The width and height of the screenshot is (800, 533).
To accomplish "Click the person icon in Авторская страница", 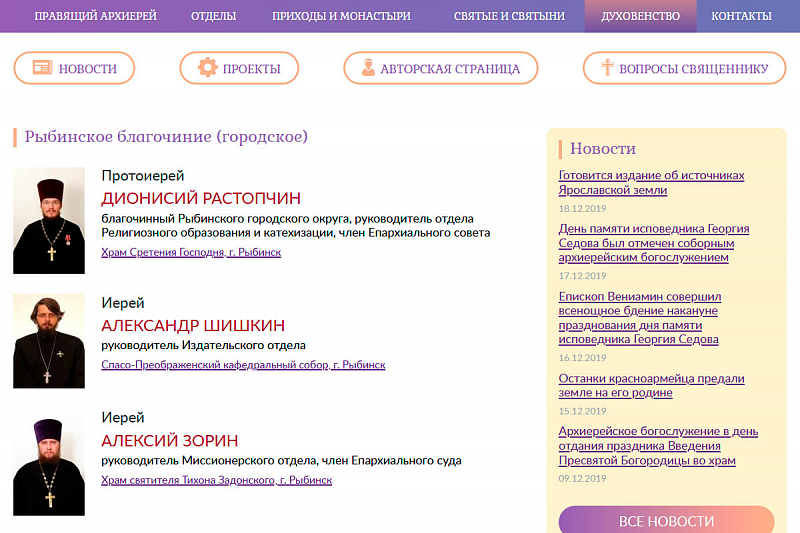I will pos(368,67).
